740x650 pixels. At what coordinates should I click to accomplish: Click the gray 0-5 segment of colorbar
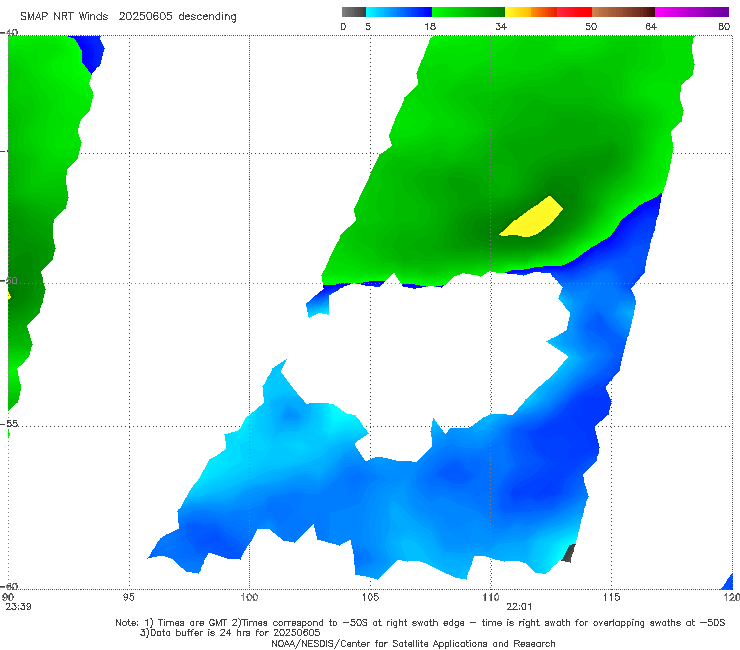pos(354,12)
